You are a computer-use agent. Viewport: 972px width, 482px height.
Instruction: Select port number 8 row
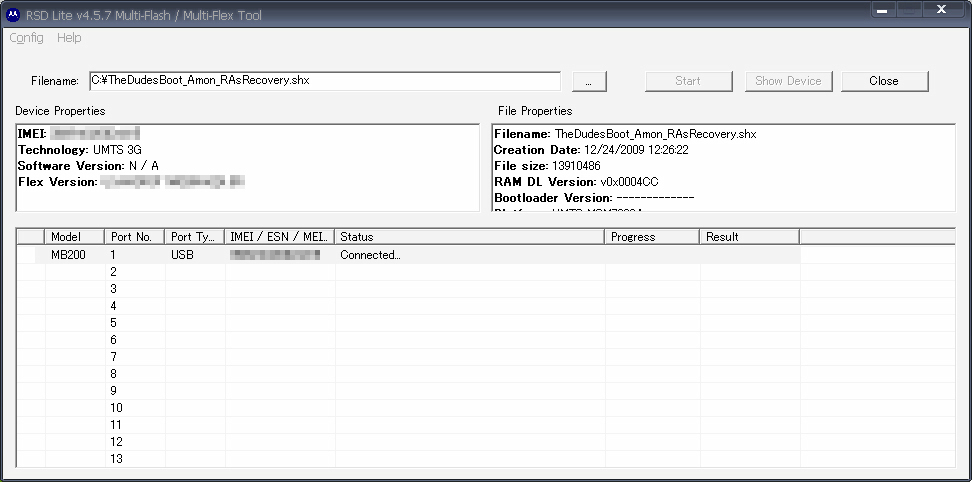[409, 374]
